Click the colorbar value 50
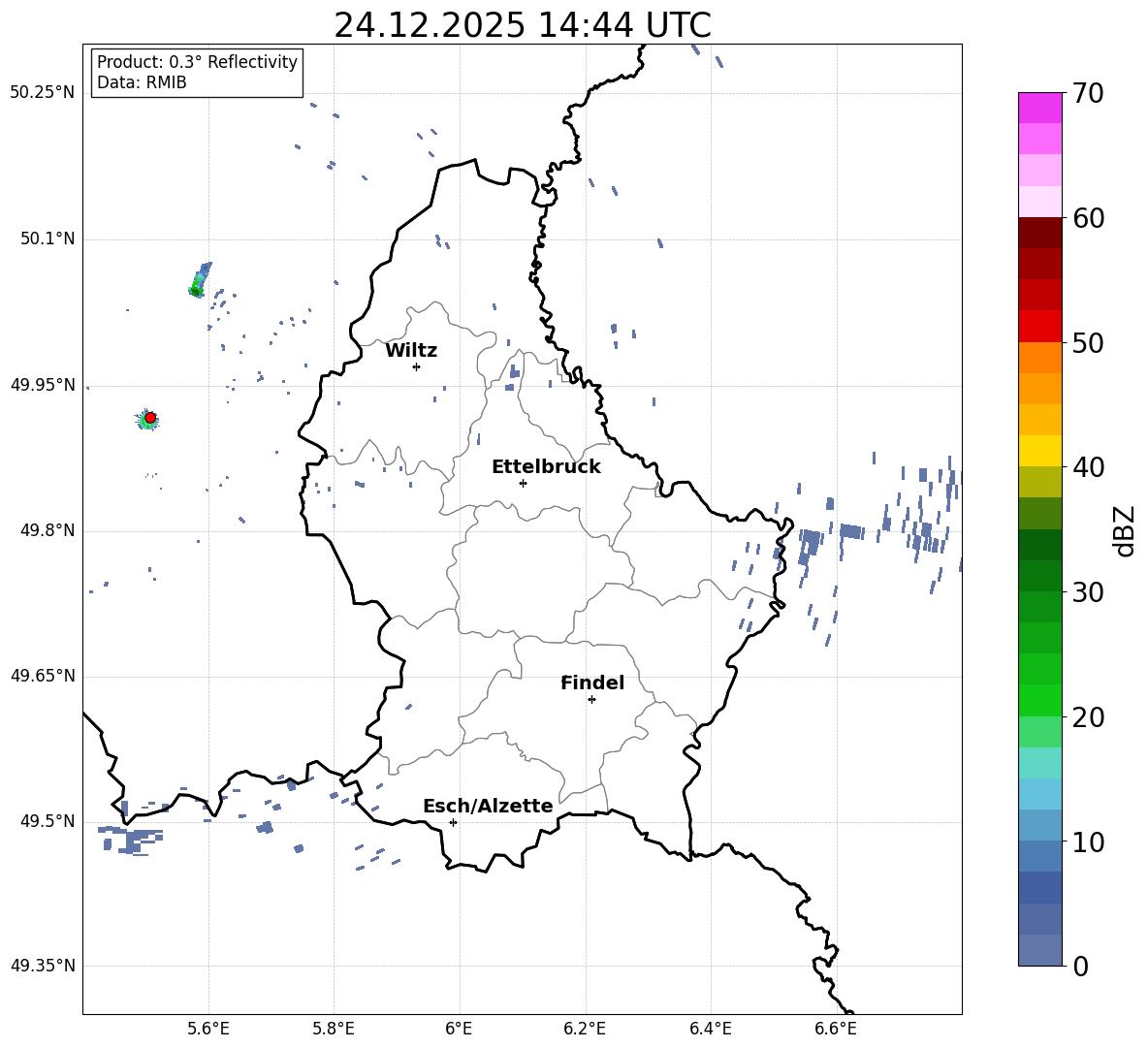Screen dimensions: 1148x1048 [1088, 342]
